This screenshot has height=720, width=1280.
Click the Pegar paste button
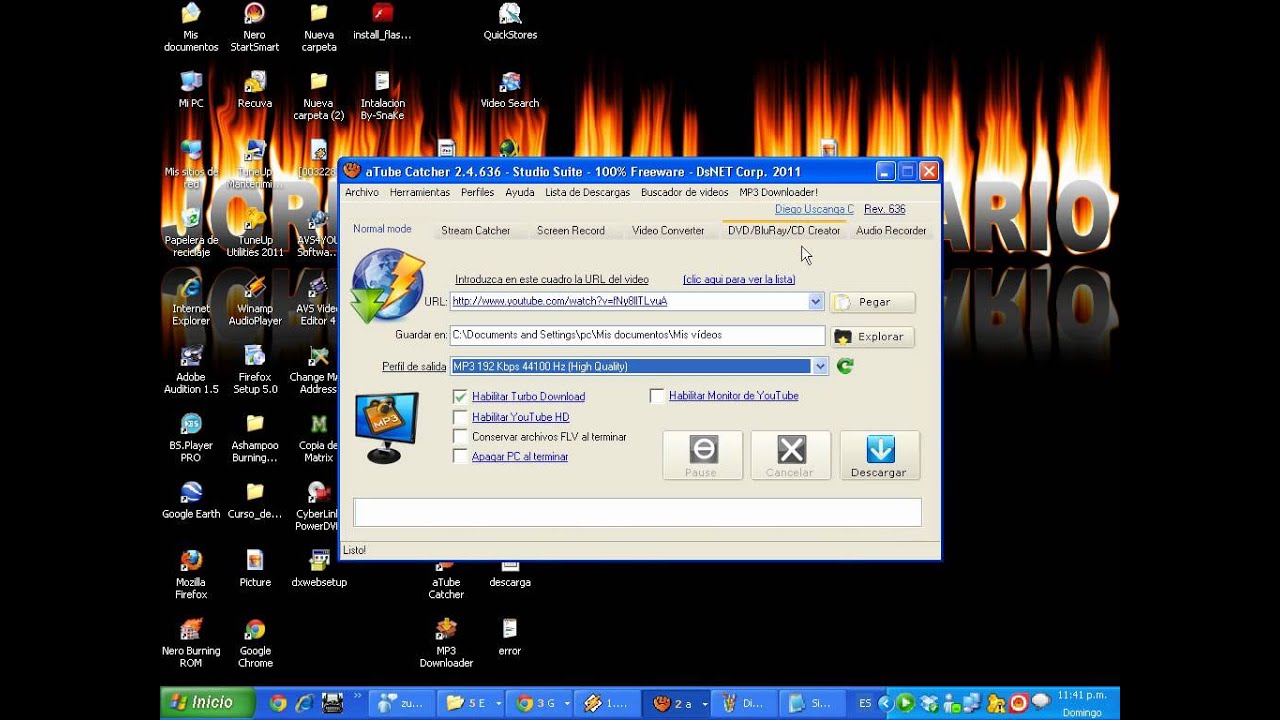(x=872, y=302)
